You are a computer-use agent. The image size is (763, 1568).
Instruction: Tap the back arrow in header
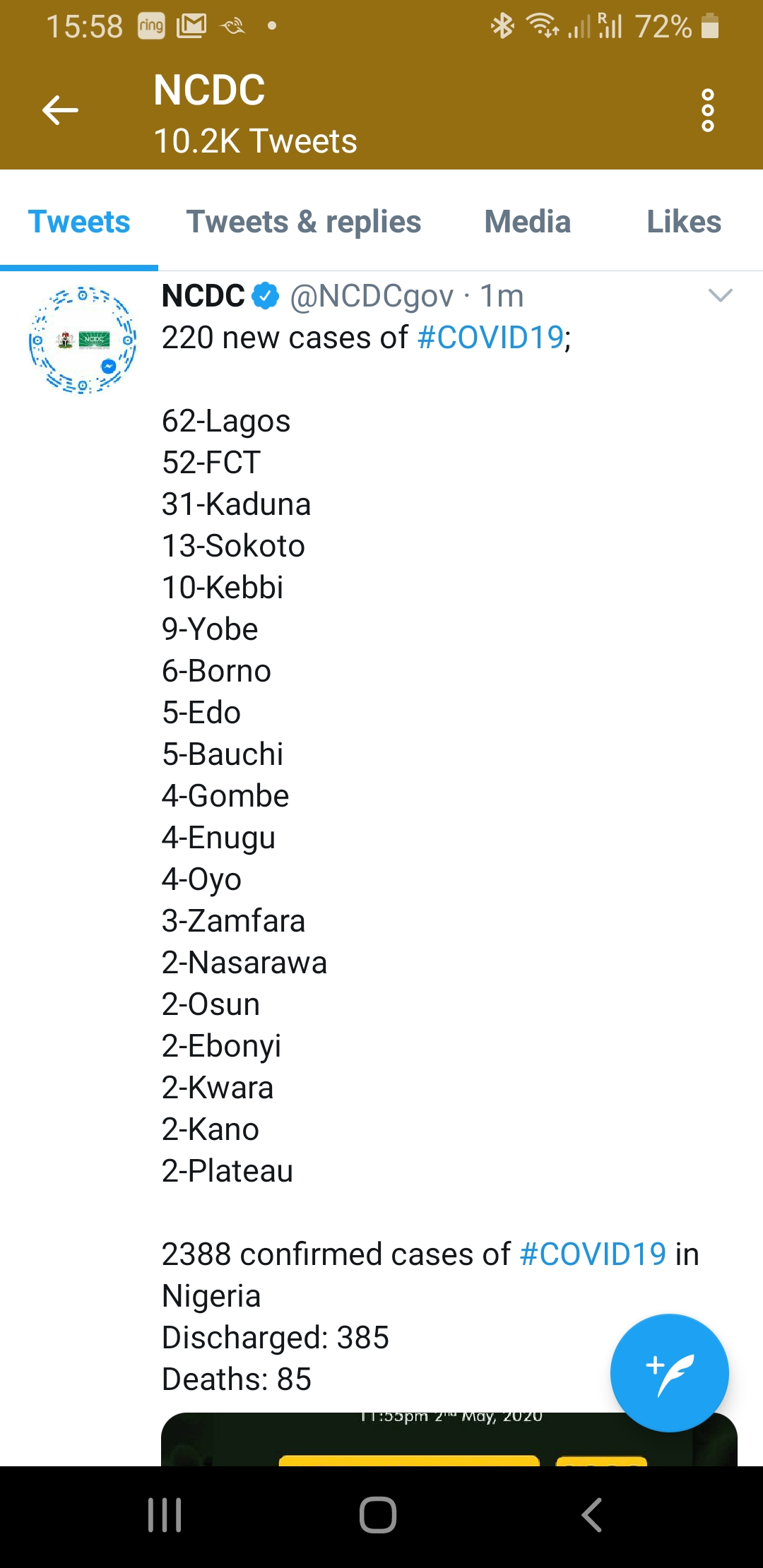(60, 111)
